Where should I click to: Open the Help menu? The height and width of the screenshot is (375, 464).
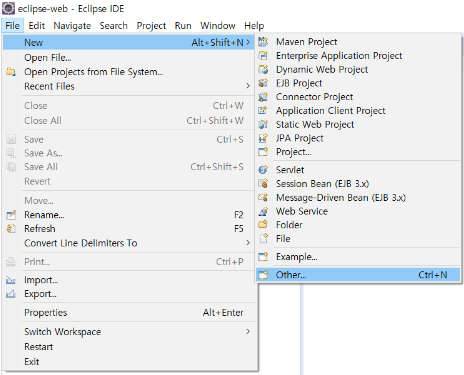click(x=254, y=26)
